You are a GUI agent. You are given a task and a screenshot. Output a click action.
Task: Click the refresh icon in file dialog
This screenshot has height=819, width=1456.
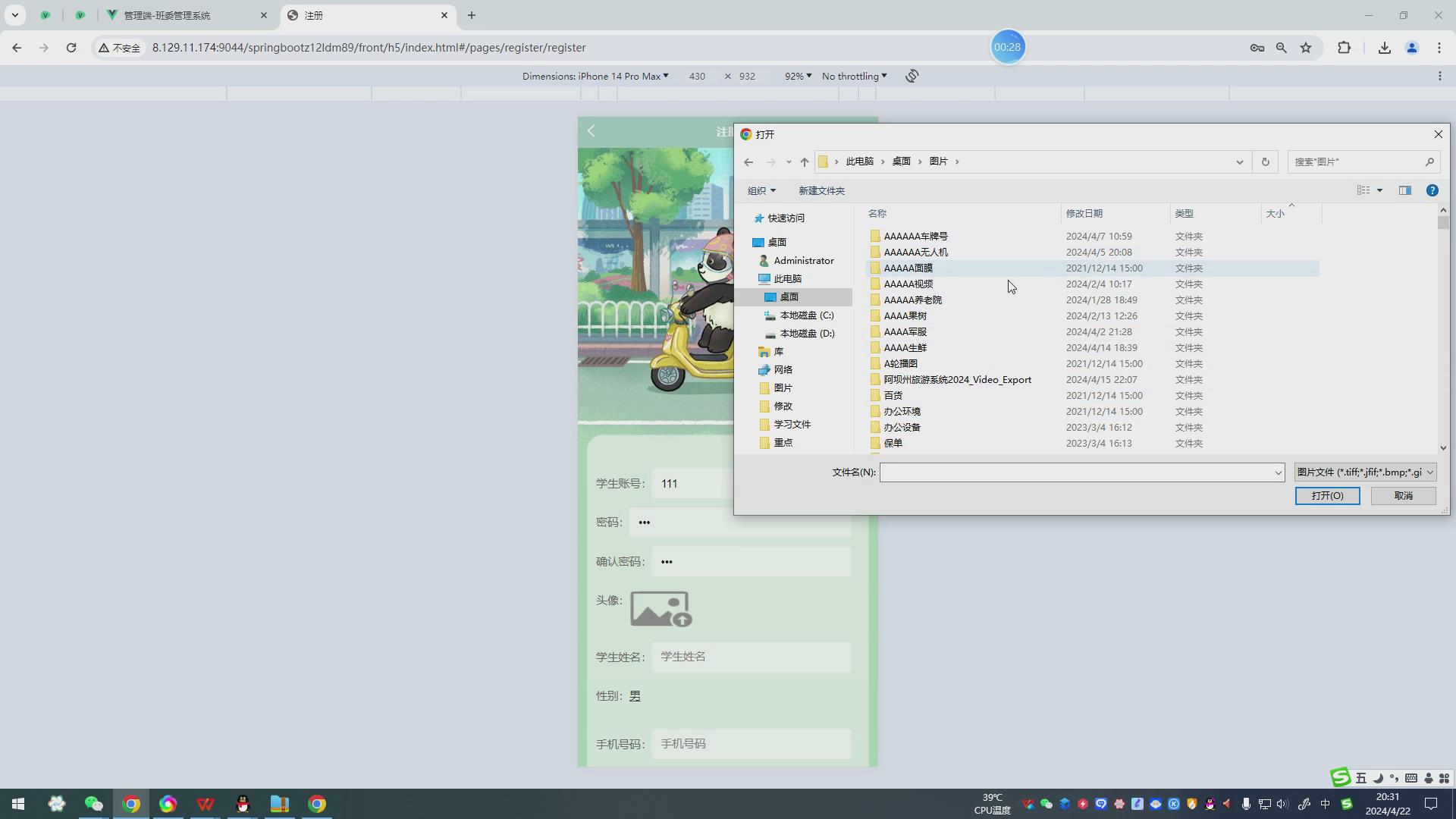tap(1265, 162)
